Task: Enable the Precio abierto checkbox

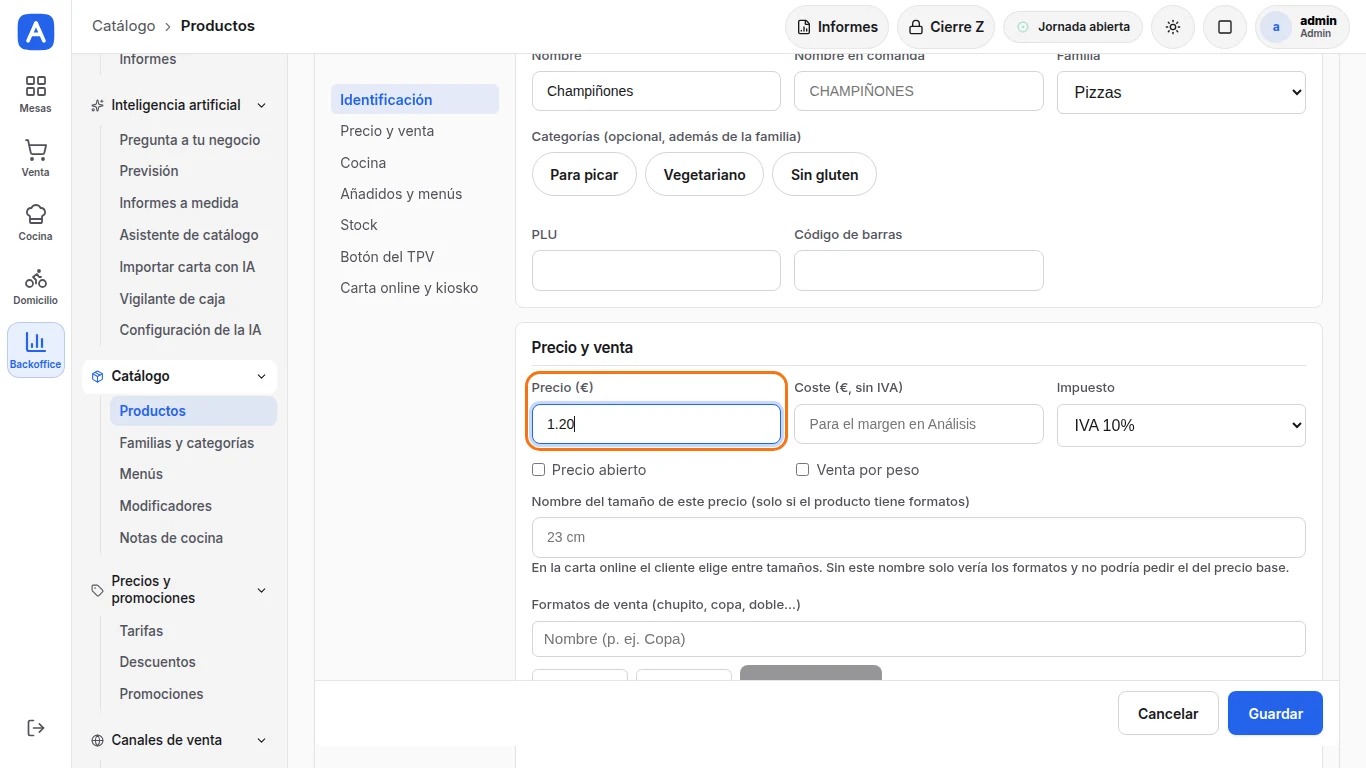Action: point(538,469)
